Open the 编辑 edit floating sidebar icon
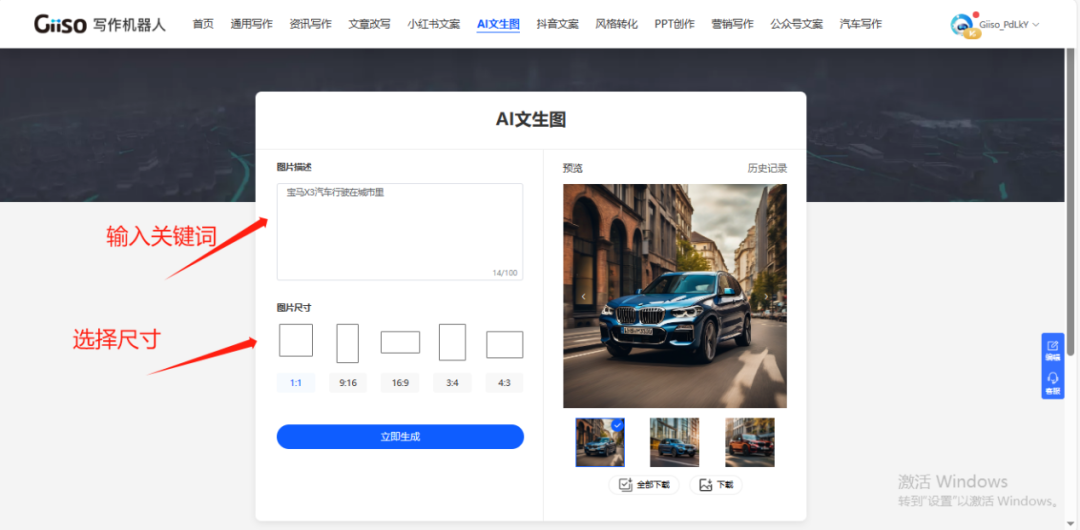Screen dimensions: 1080x530 [1052, 349]
